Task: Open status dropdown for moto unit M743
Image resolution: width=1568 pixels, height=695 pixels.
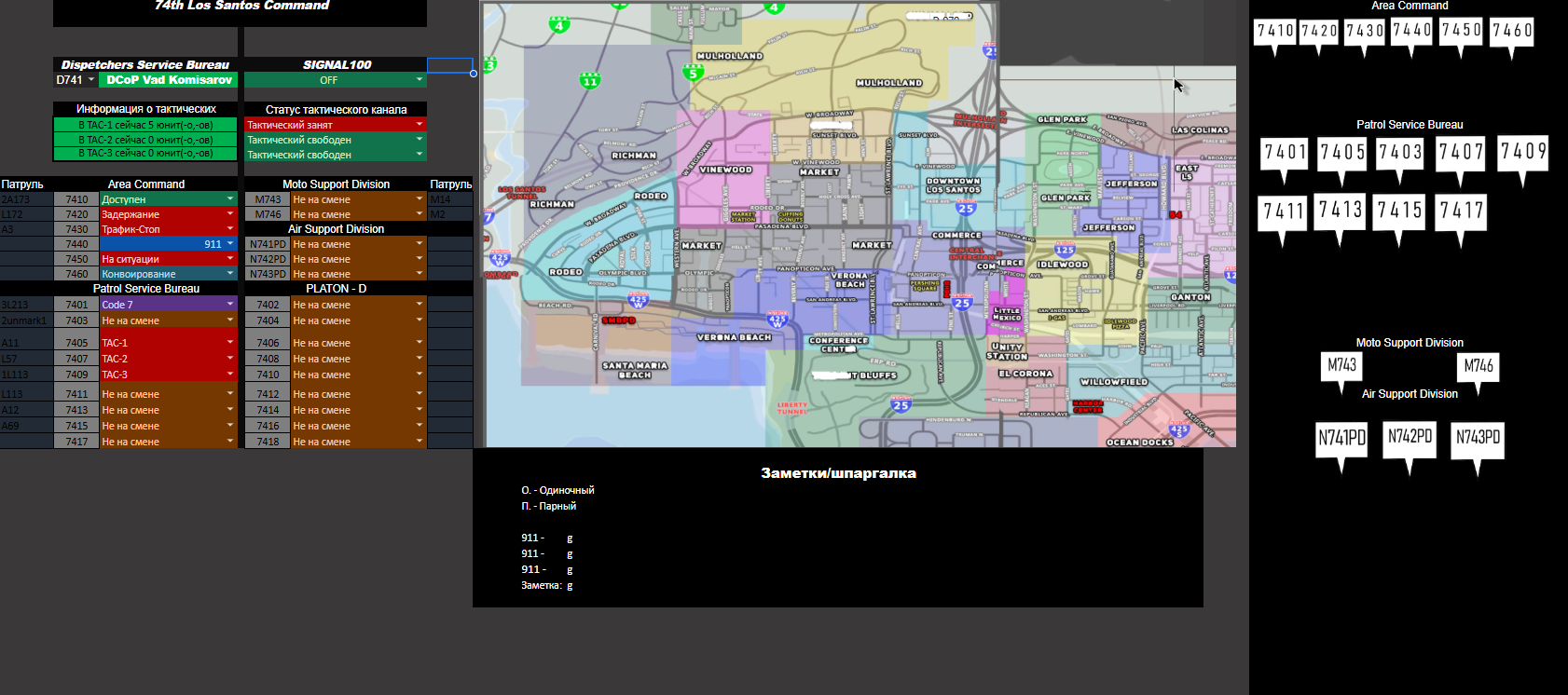Action: pyautogui.click(x=420, y=198)
